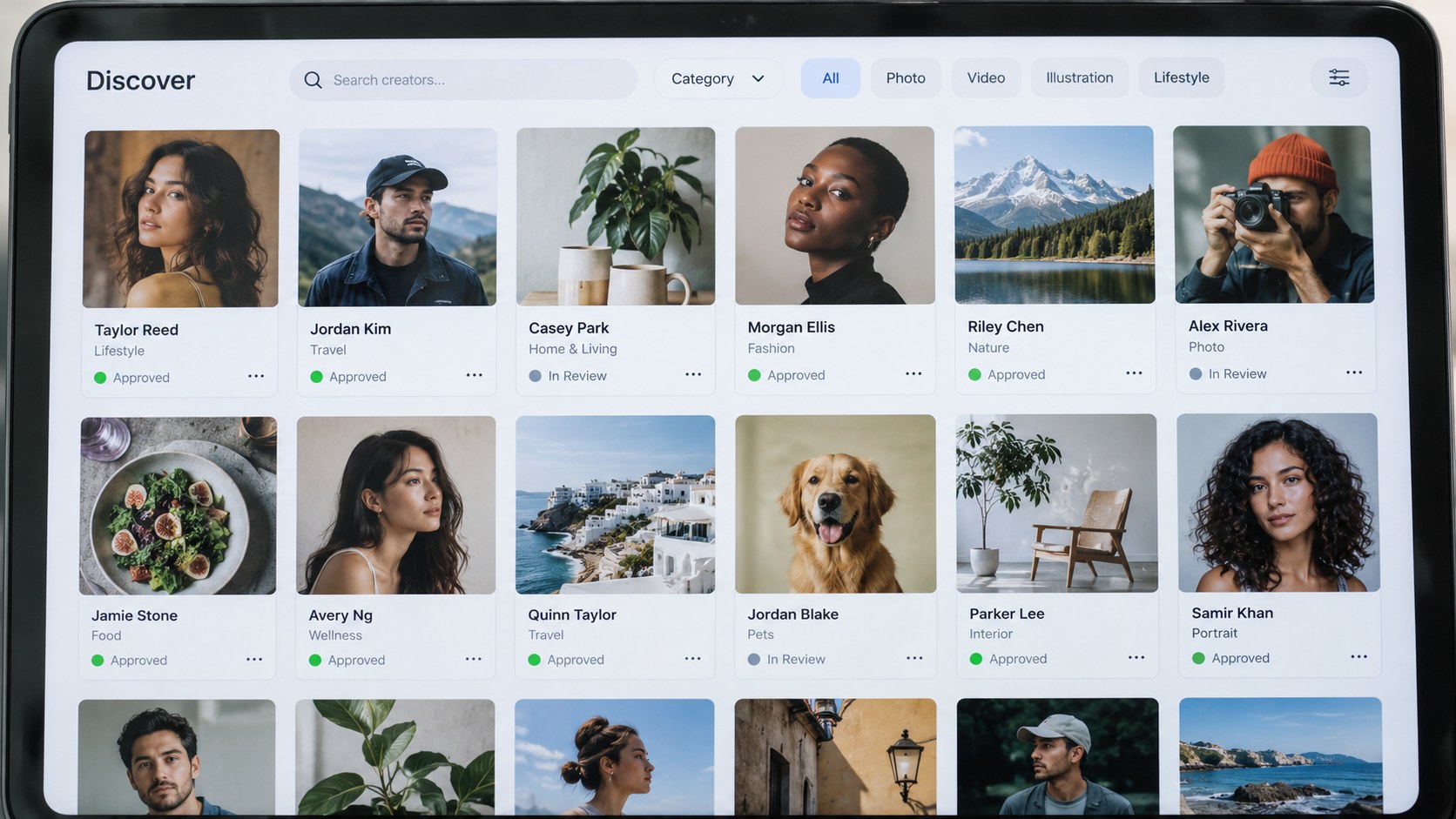Click the Home & Living category label
This screenshot has height=819, width=1456.
point(573,349)
